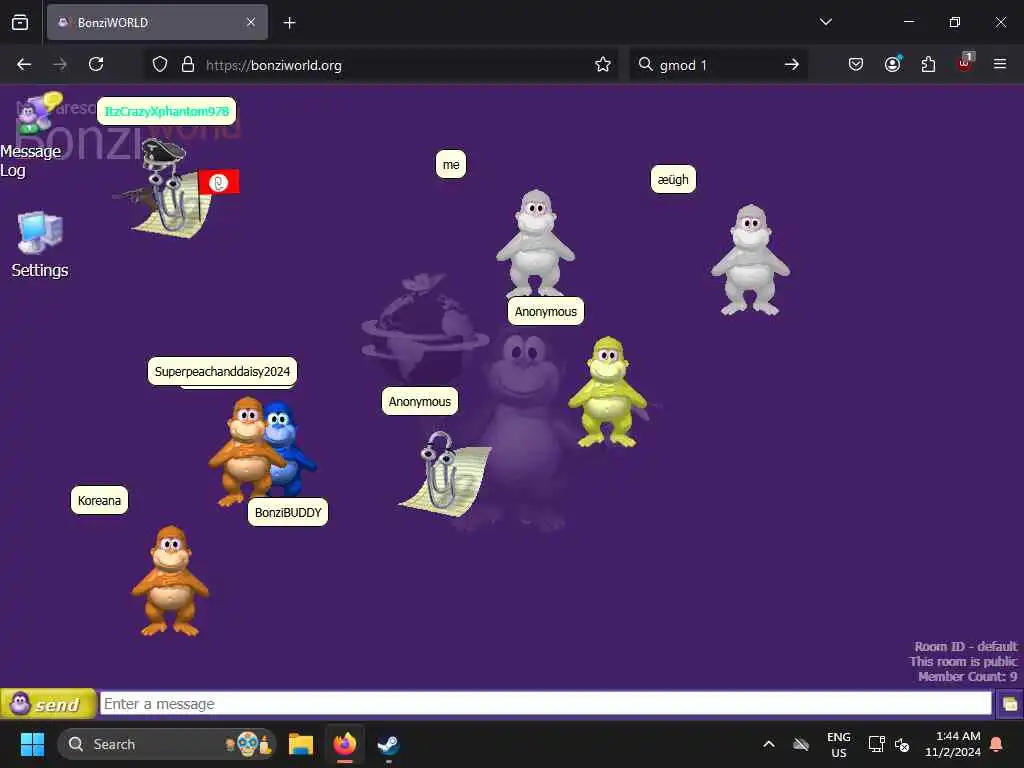Bookmark this page with star icon
This screenshot has height=768, width=1024.
pyautogui.click(x=603, y=65)
